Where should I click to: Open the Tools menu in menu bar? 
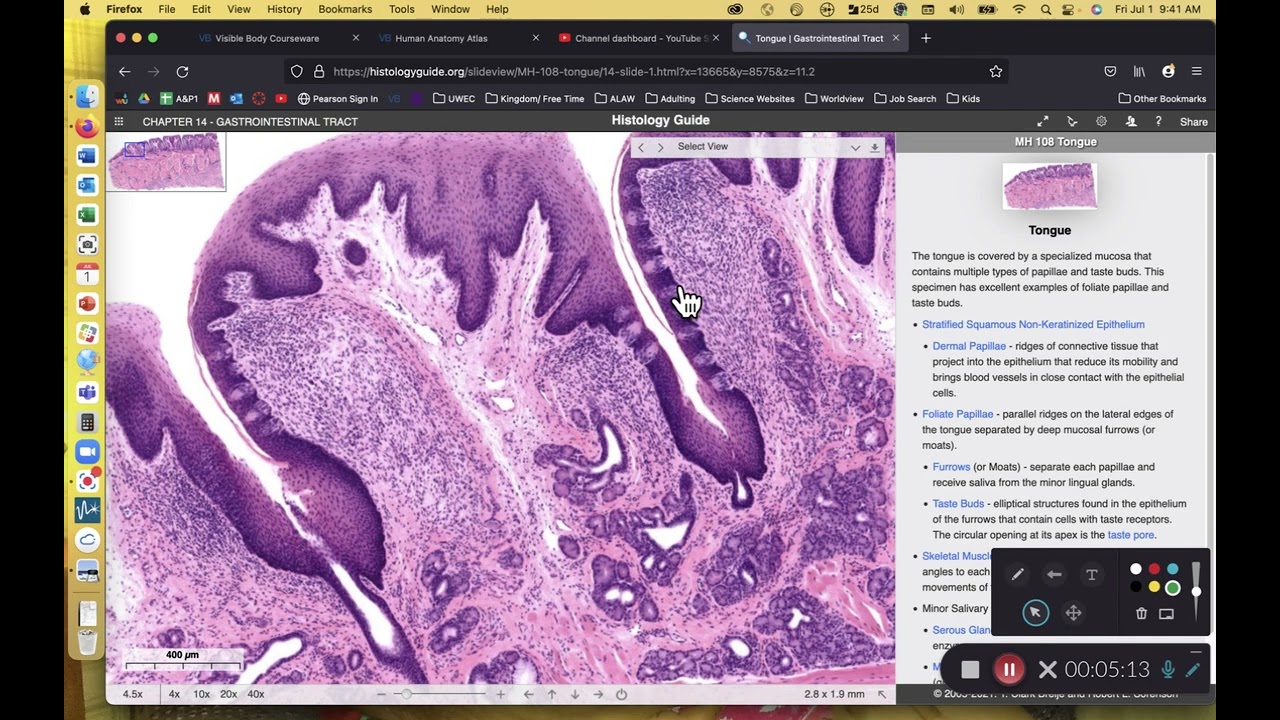click(x=401, y=9)
